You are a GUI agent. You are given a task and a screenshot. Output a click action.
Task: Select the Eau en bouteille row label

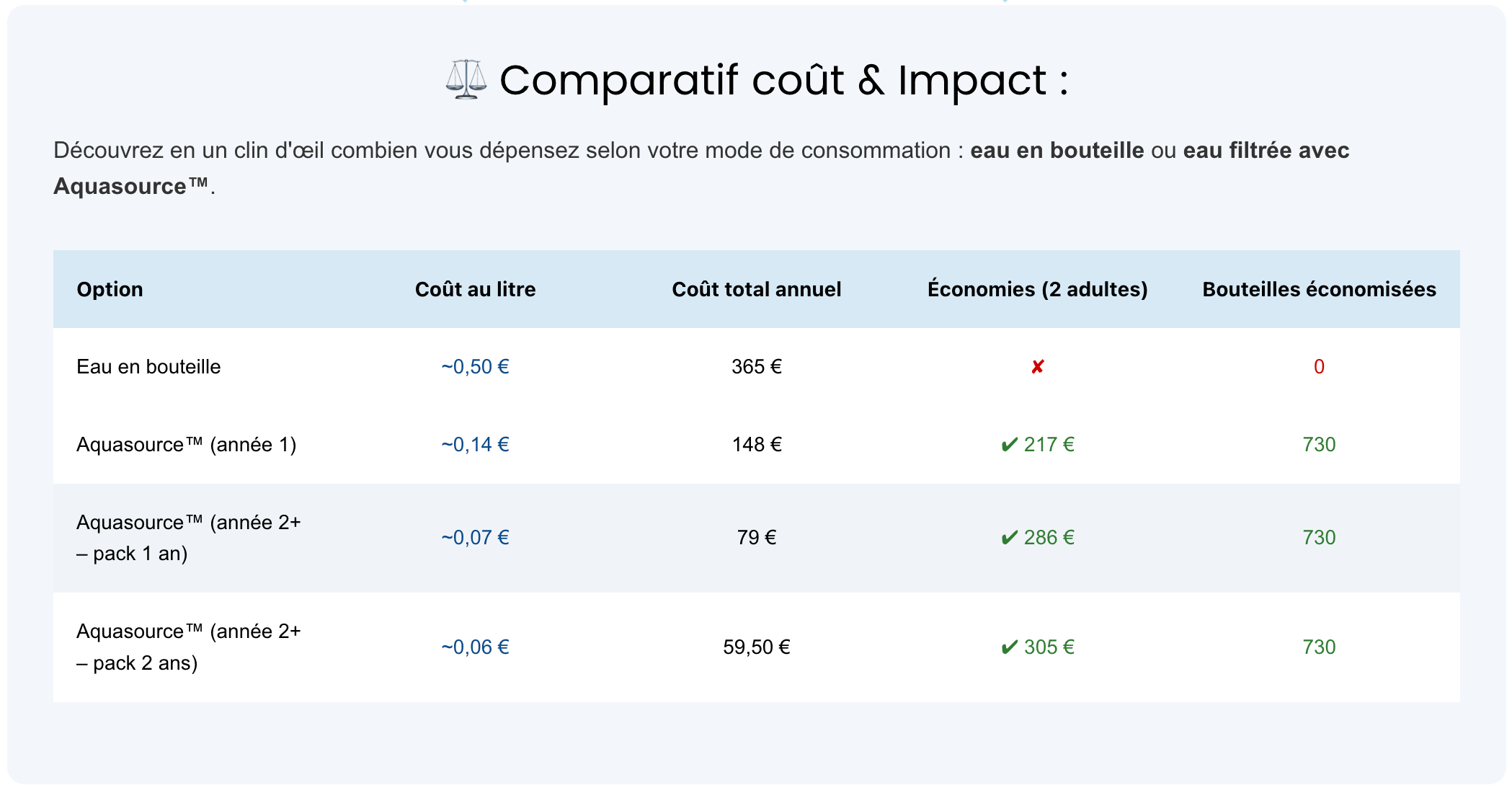148,367
